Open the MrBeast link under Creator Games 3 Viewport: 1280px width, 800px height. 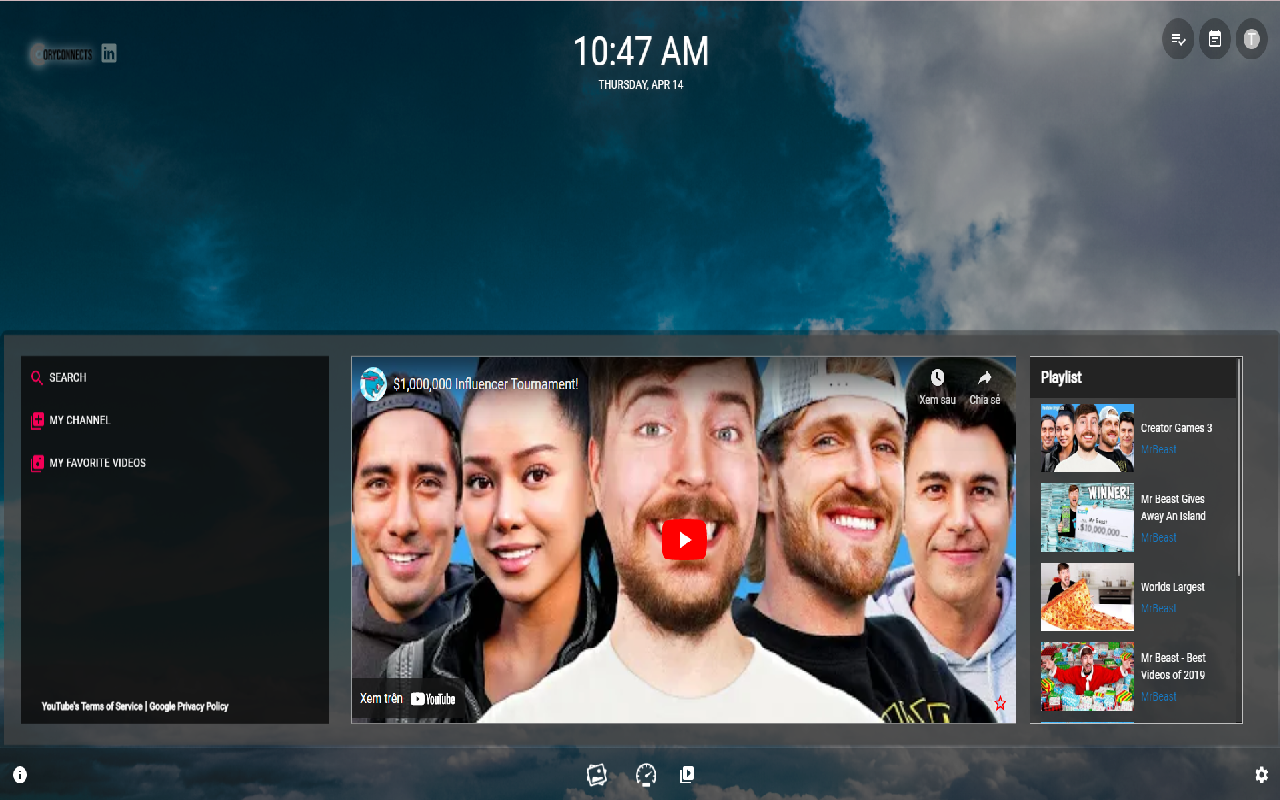click(1159, 450)
